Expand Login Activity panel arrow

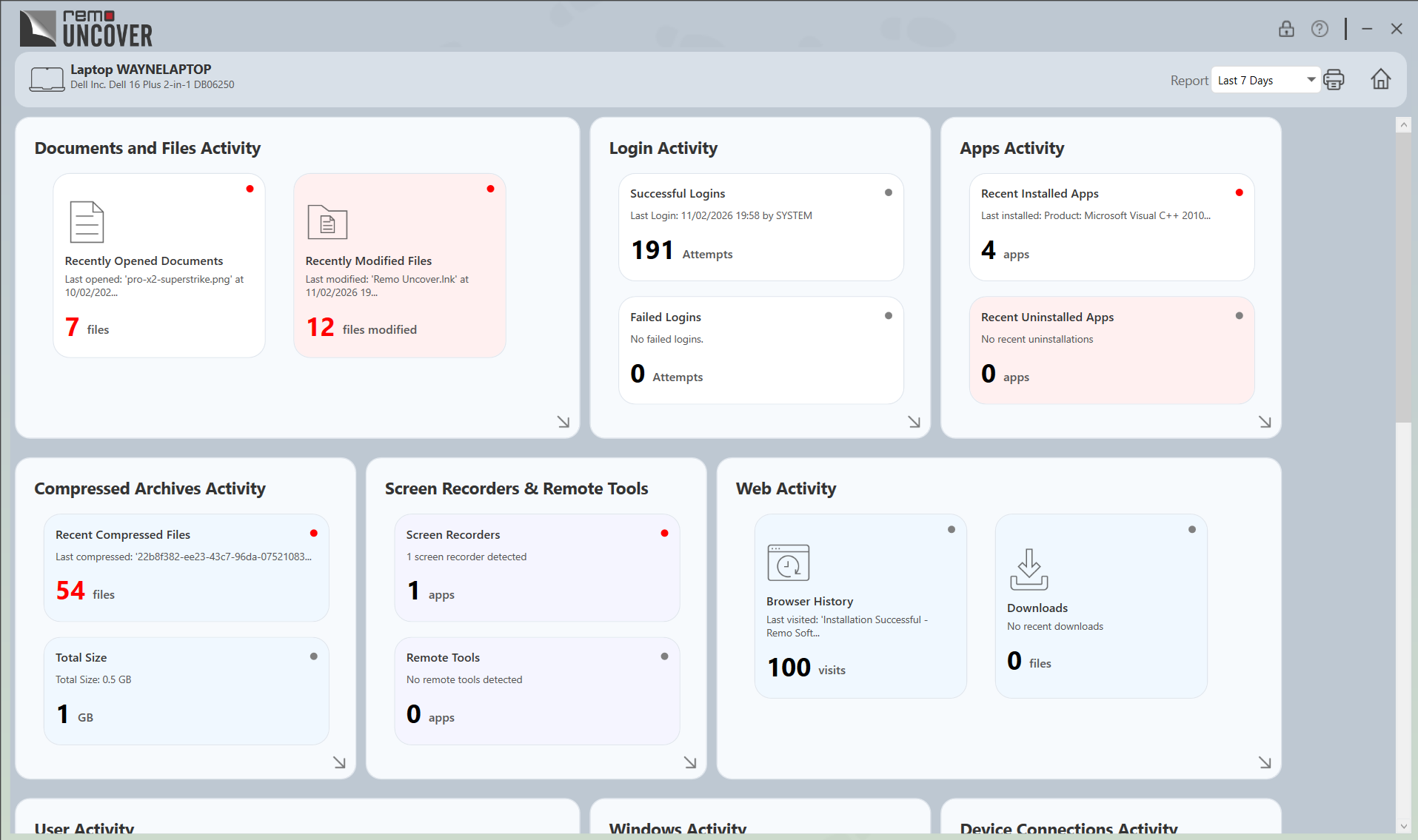914,422
